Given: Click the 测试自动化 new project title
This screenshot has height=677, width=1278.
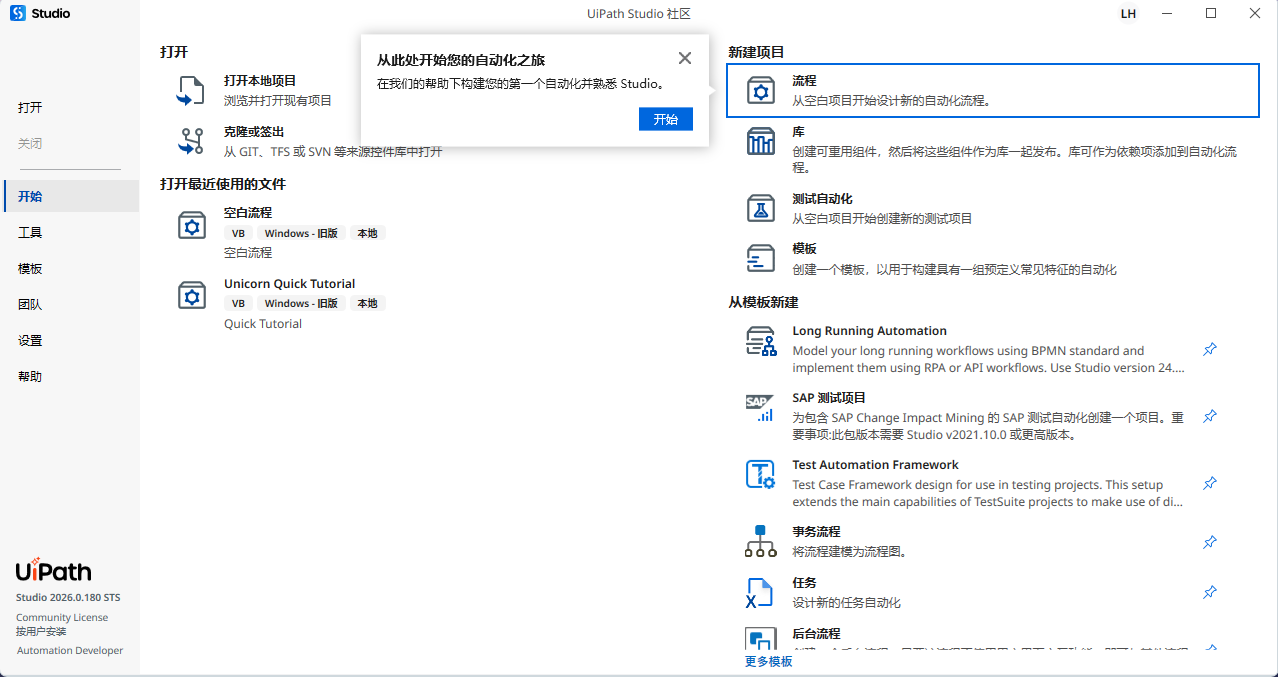Looking at the screenshot, I should (x=822, y=198).
